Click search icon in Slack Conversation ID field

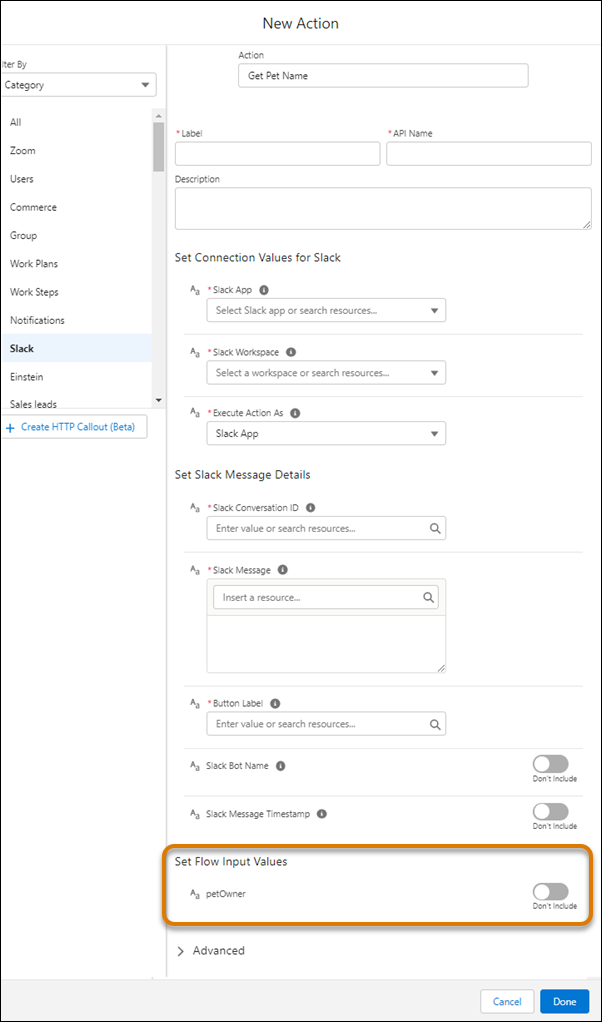click(435, 529)
